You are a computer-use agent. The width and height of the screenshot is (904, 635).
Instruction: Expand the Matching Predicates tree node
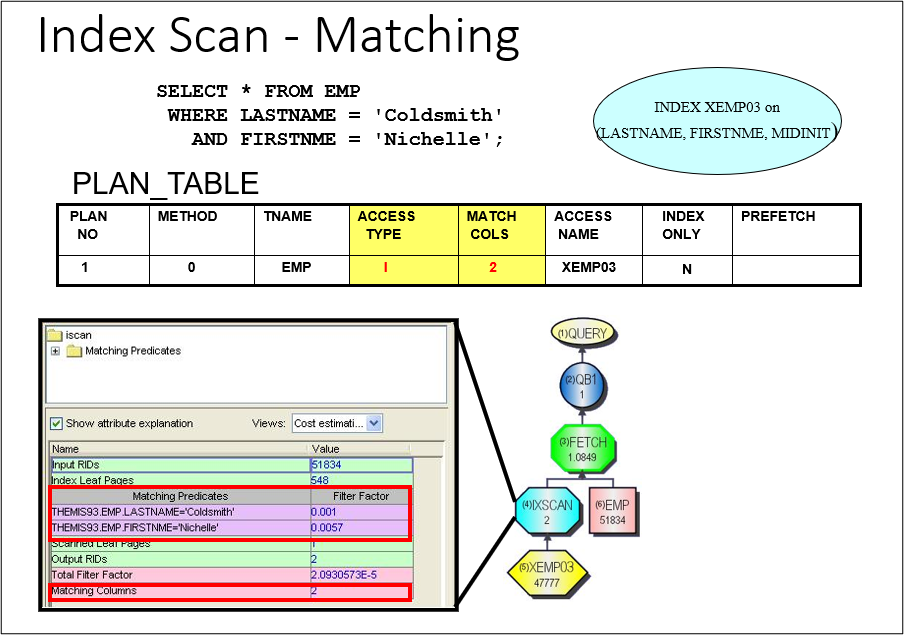tap(55, 351)
